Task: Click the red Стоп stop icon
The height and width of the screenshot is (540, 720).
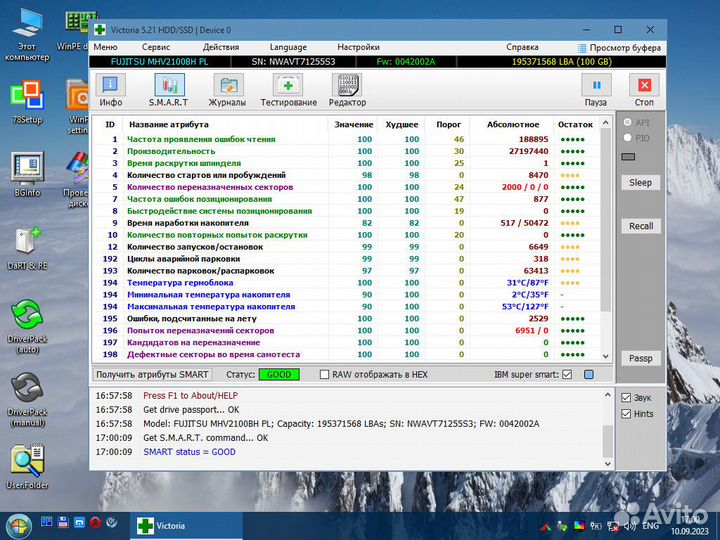Action: tap(644, 86)
